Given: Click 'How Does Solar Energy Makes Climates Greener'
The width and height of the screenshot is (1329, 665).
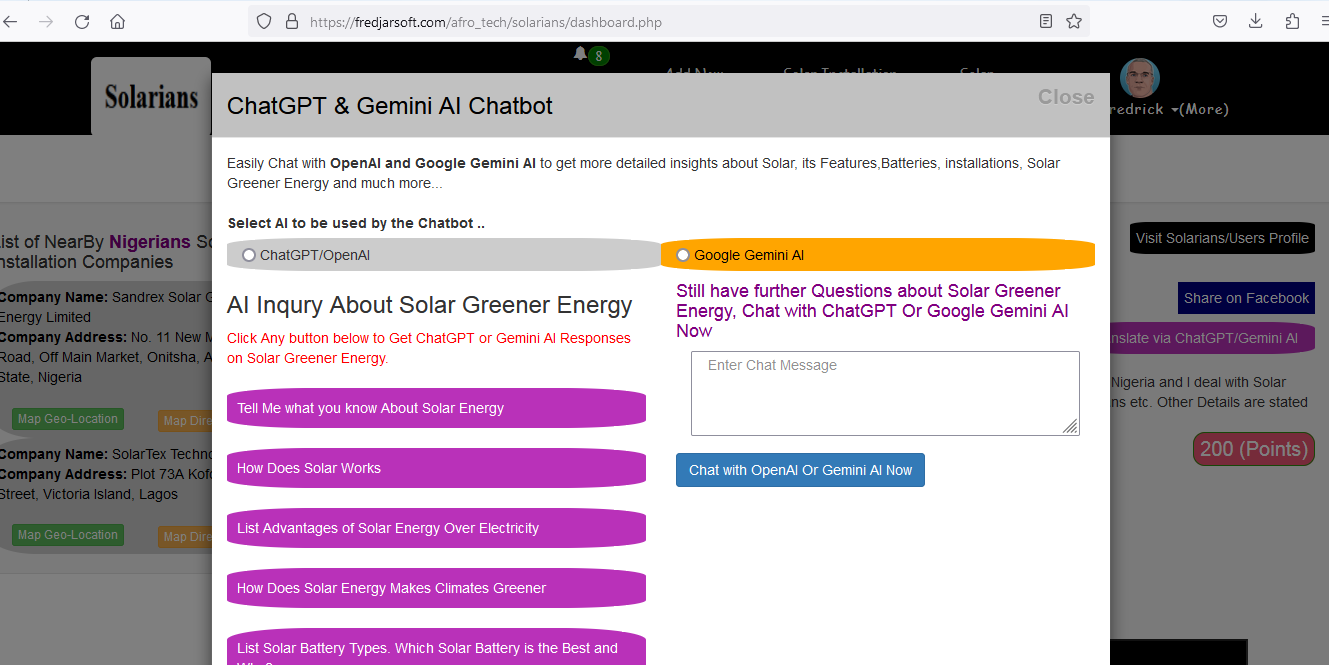Looking at the screenshot, I should [436, 588].
